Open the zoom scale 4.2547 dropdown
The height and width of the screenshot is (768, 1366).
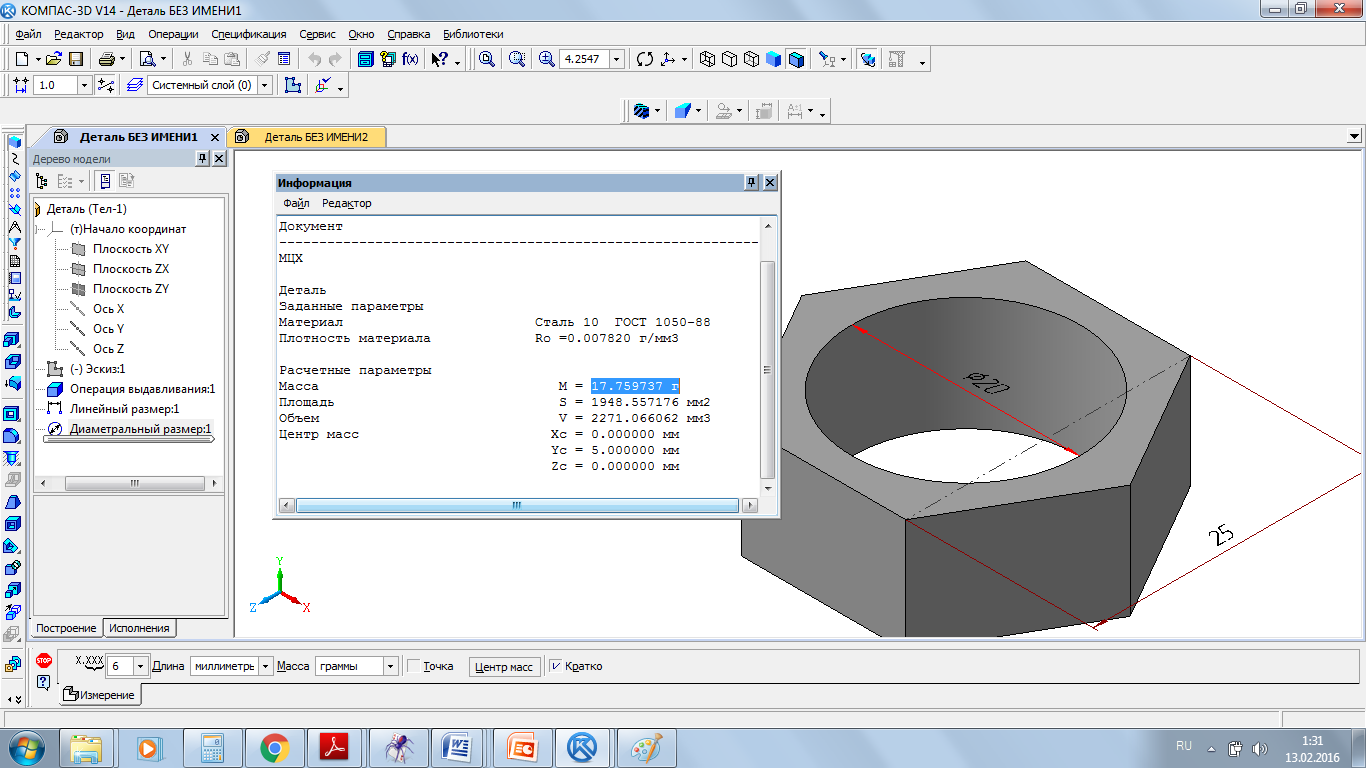[x=616, y=59]
